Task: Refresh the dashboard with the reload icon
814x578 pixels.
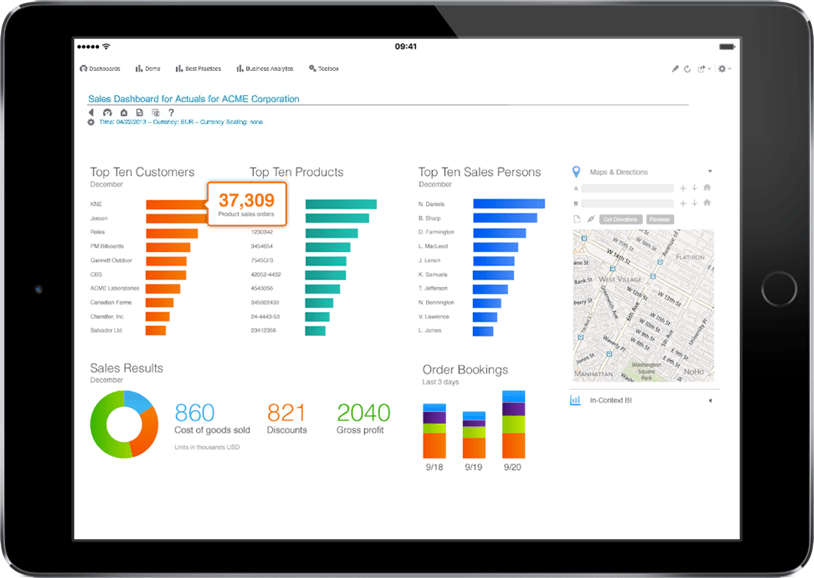Action: [x=688, y=69]
